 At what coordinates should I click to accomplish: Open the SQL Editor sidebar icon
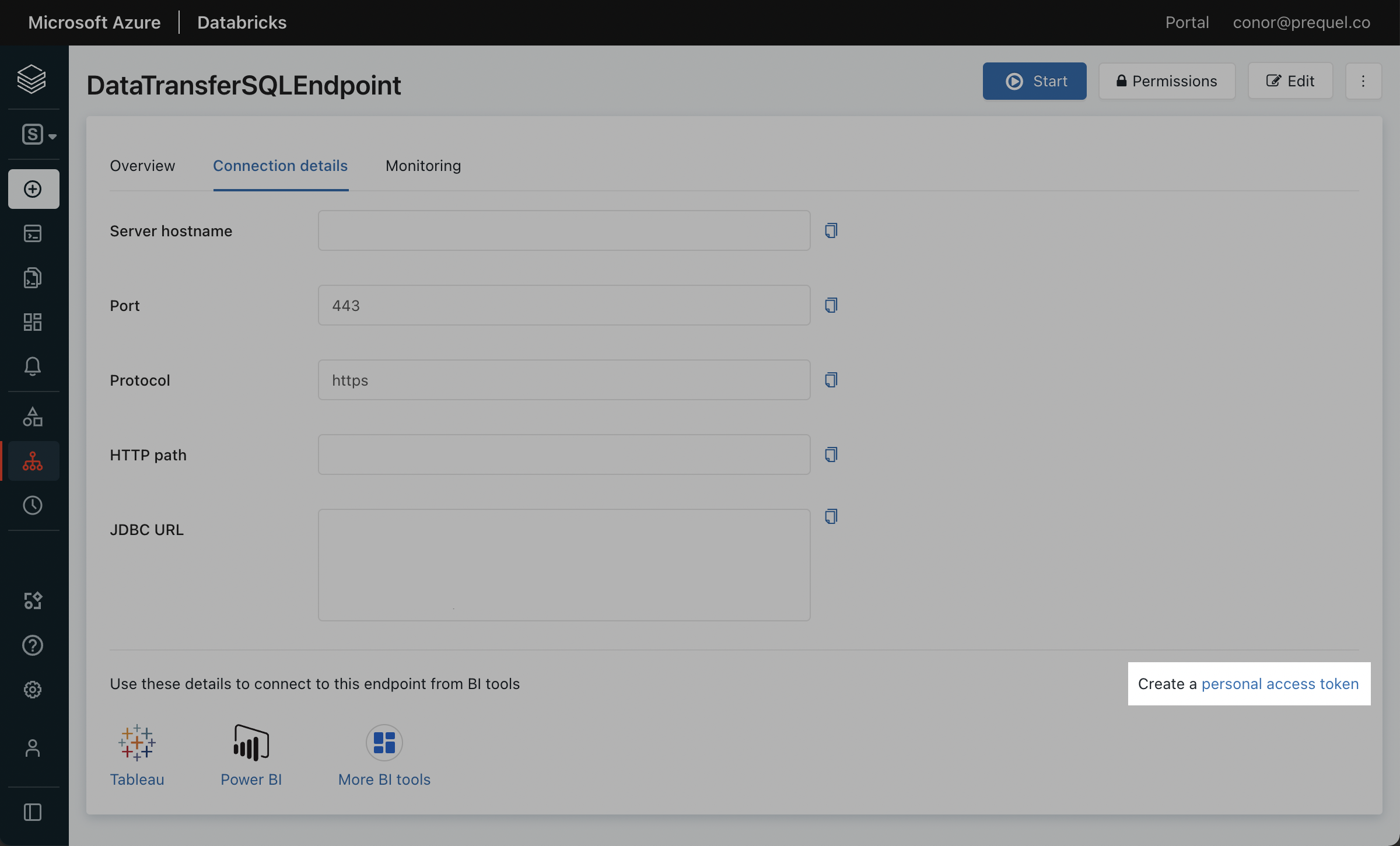coord(33,233)
